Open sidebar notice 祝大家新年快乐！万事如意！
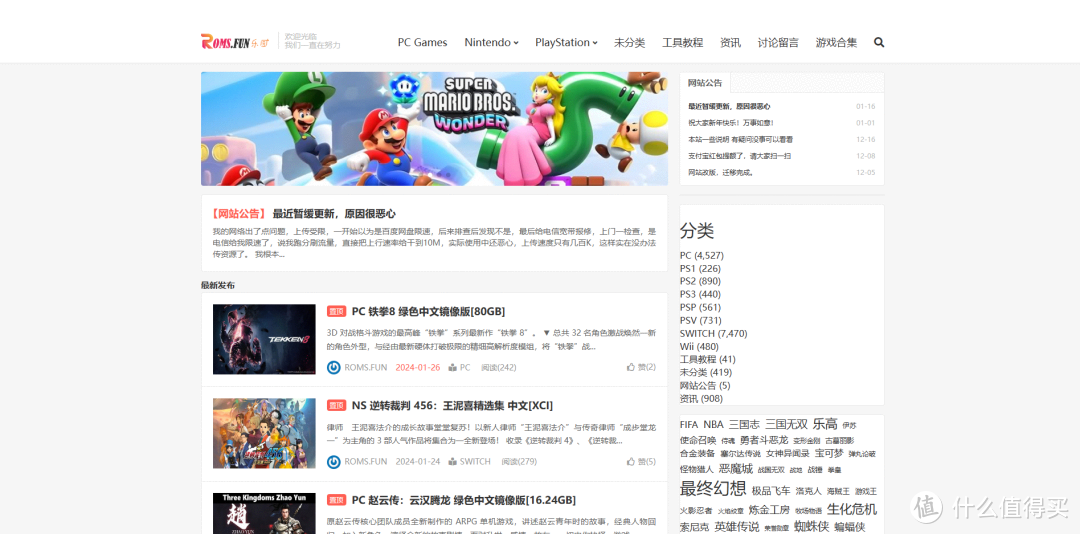 731,123
